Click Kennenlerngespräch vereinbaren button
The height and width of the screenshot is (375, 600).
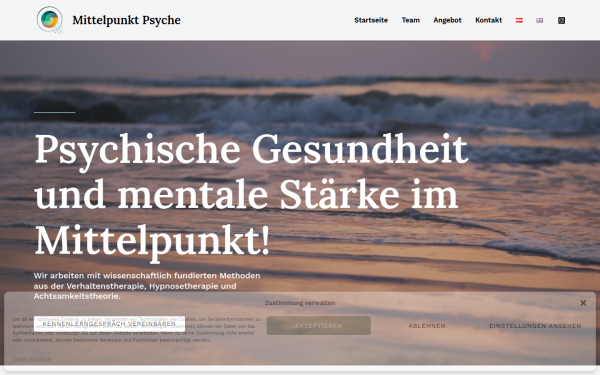(x=109, y=324)
